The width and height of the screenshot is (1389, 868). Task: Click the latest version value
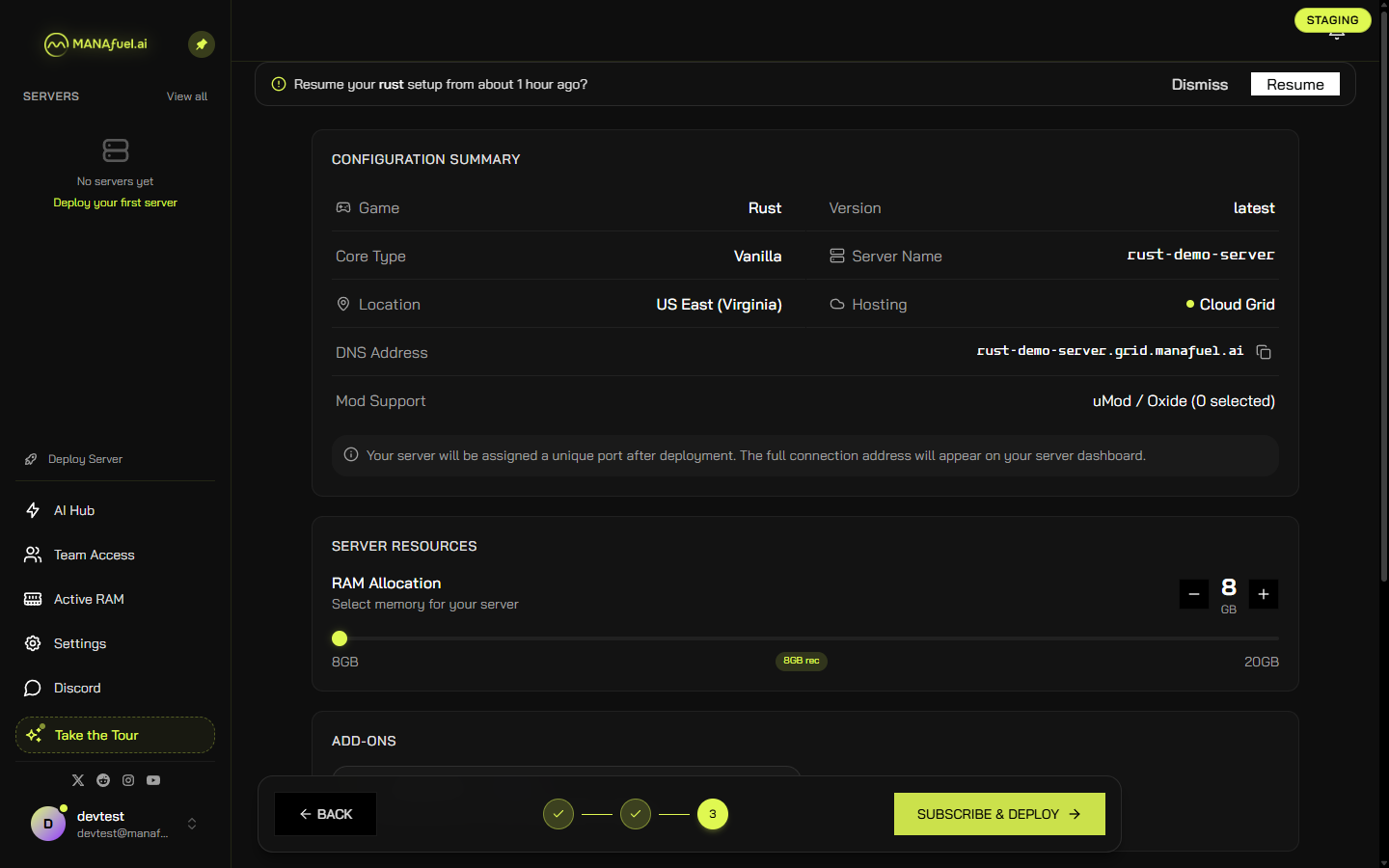pos(1254,207)
